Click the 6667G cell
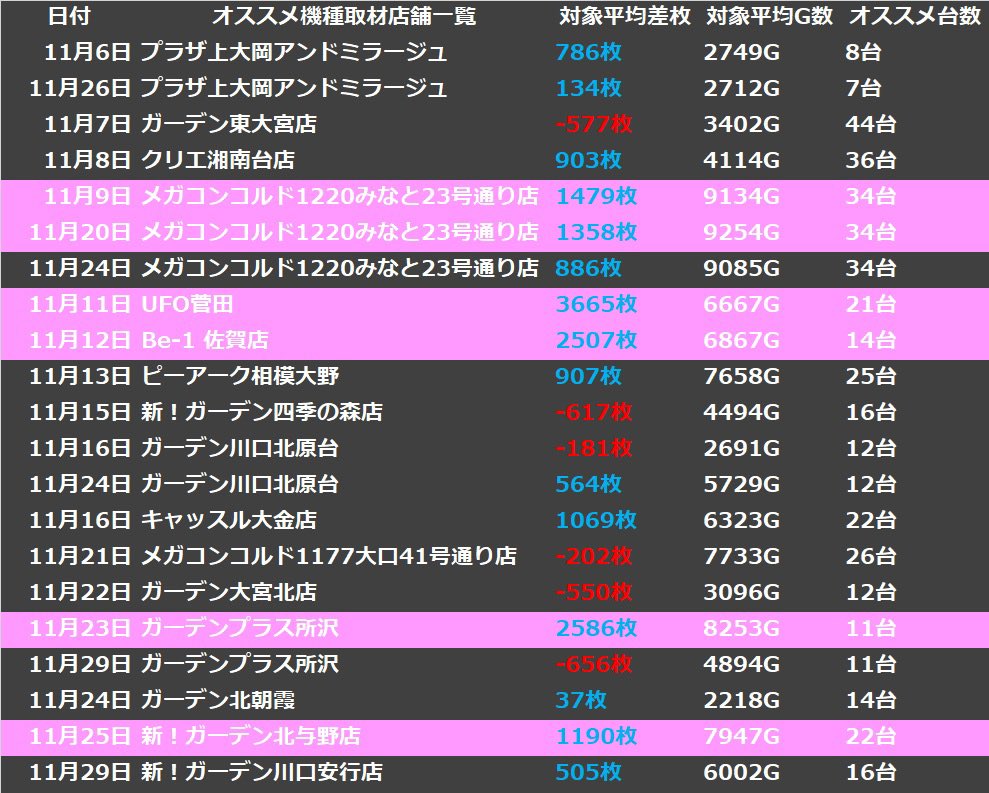 742,304
